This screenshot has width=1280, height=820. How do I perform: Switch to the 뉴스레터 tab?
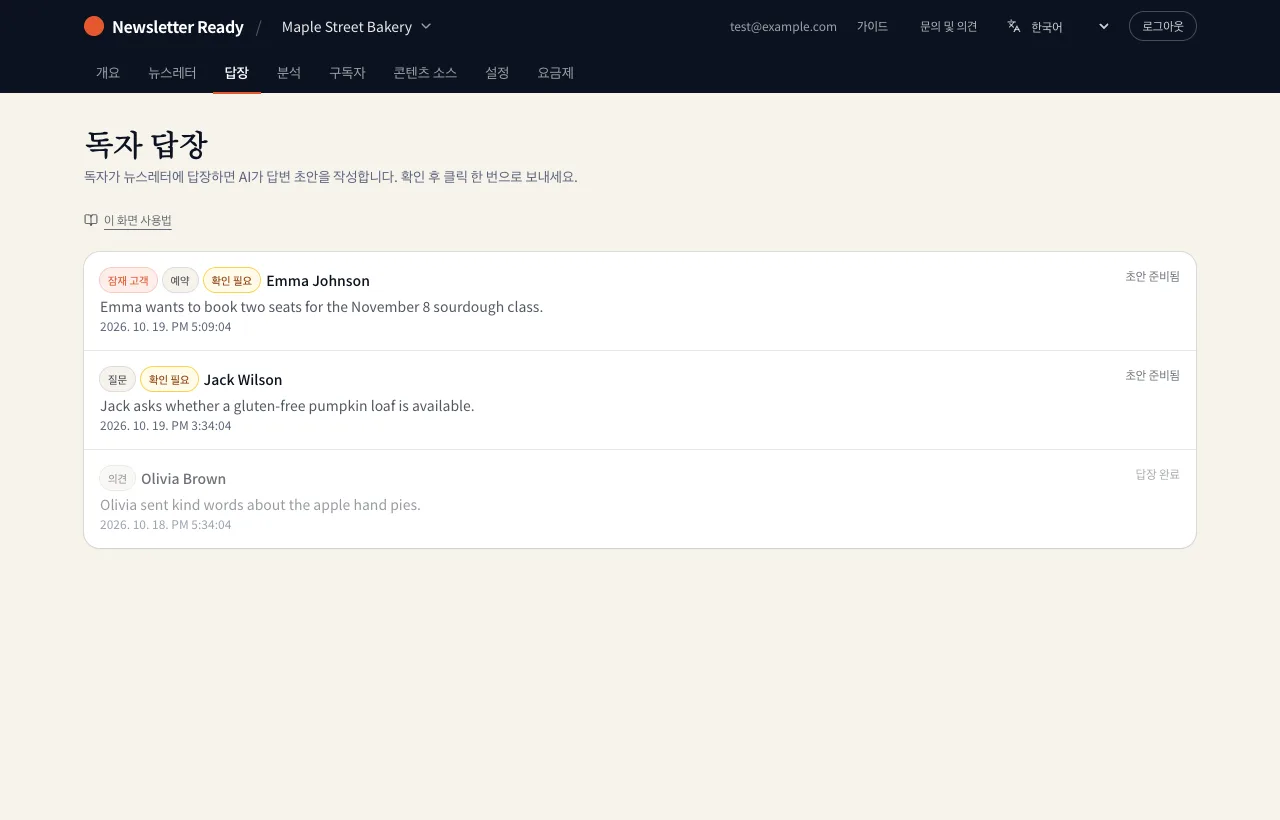tap(172, 73)
